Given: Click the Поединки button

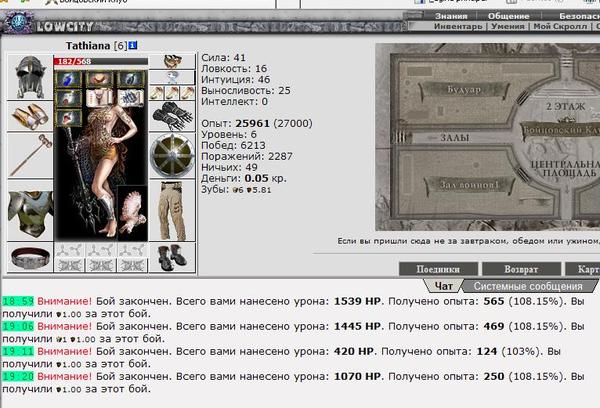Looking at the screenshot, I should (438, 269).
